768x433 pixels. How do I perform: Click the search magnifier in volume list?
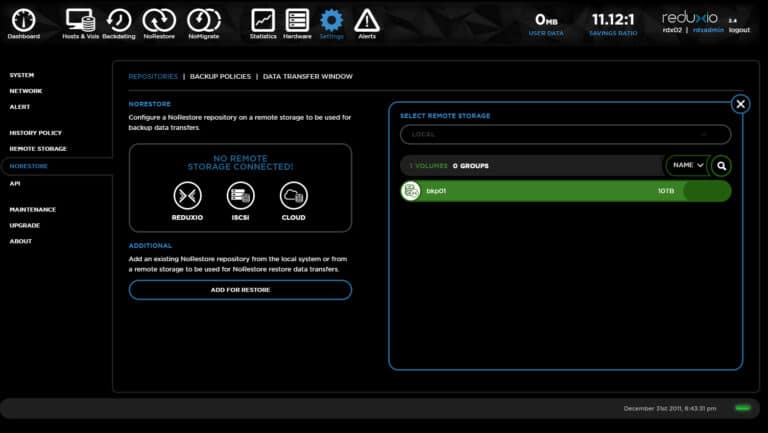click(721, 166)
